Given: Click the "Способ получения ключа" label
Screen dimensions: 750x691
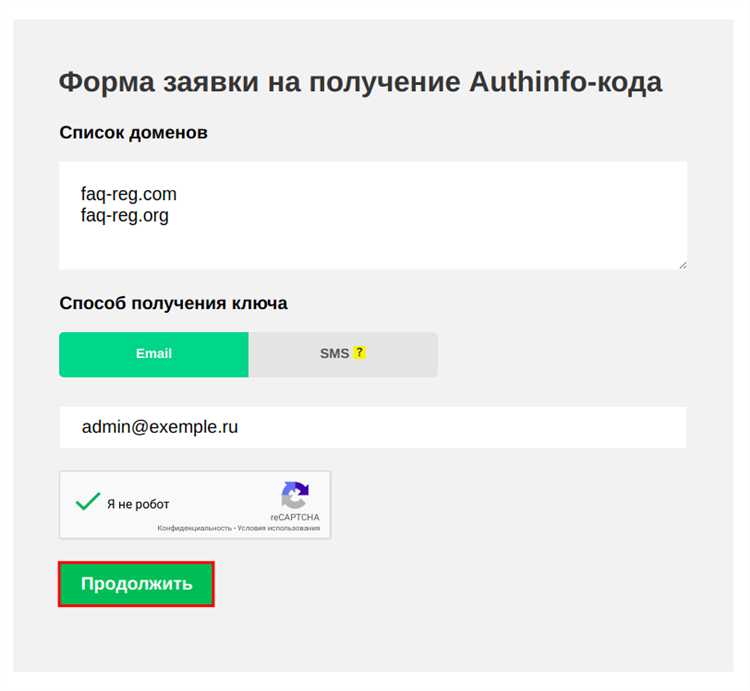Looking at the screenshot, I should coord(173,303).
